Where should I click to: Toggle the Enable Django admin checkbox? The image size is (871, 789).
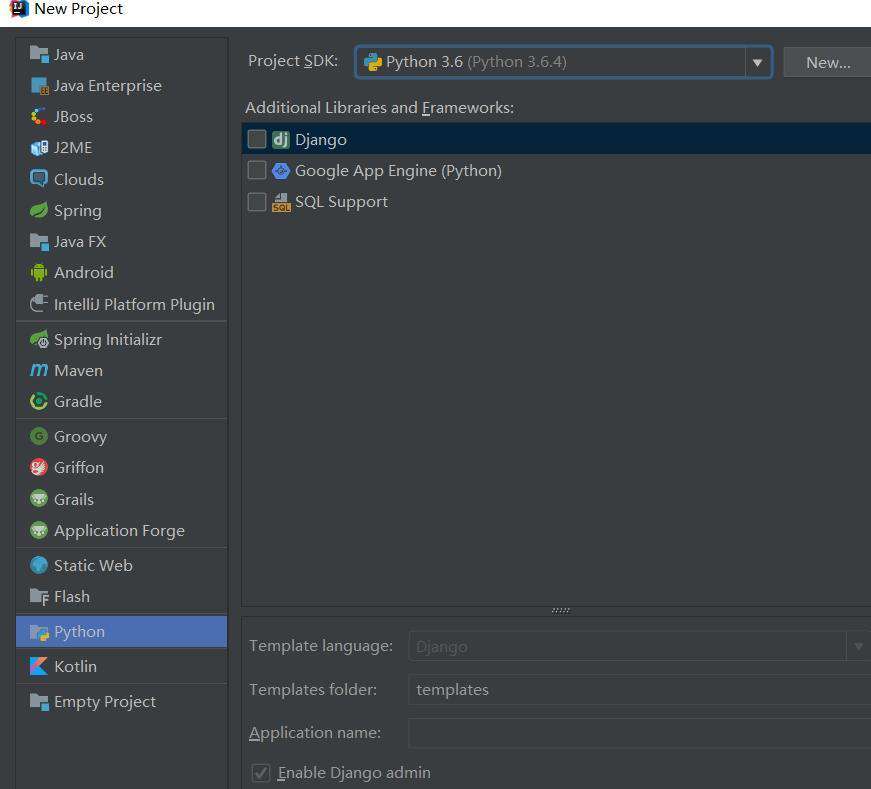(261, 772)
